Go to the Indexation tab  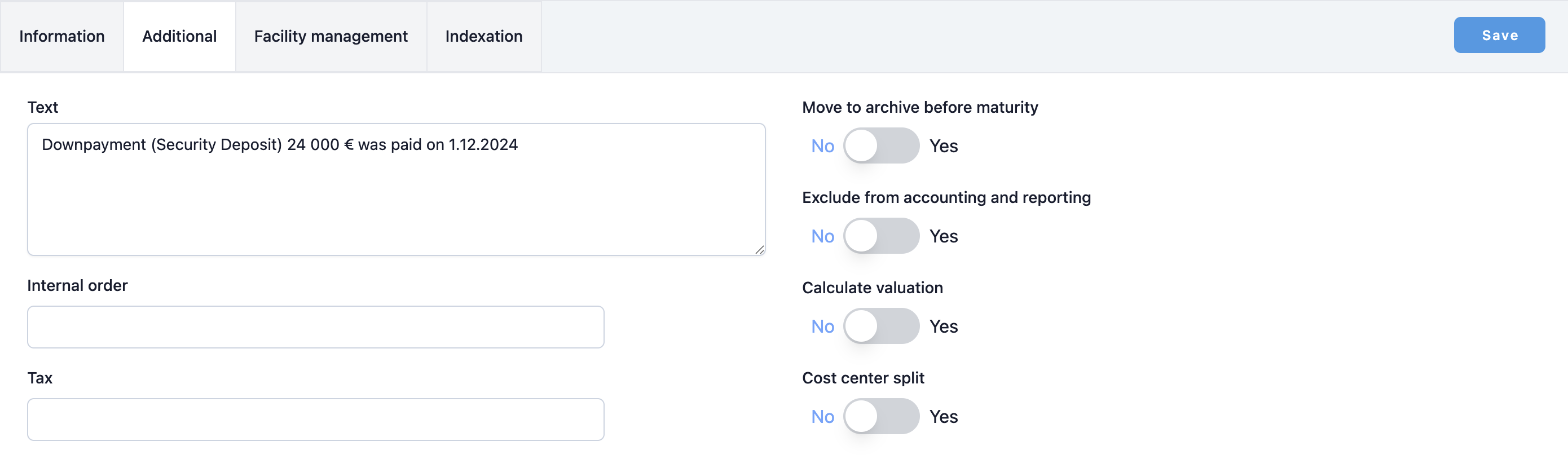pos(483,37)
